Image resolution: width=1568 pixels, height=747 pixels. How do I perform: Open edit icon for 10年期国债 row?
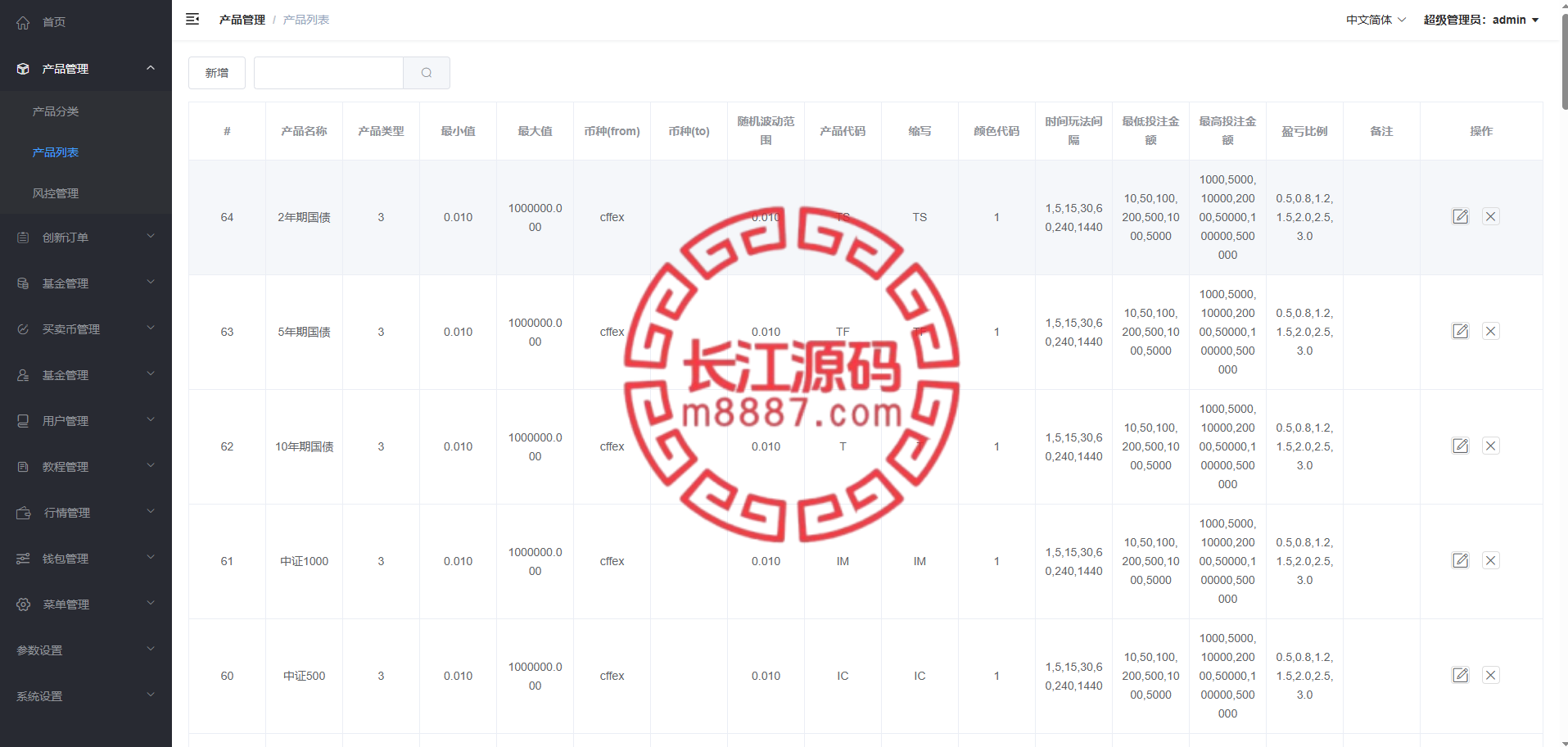(x=1460, y=446)
